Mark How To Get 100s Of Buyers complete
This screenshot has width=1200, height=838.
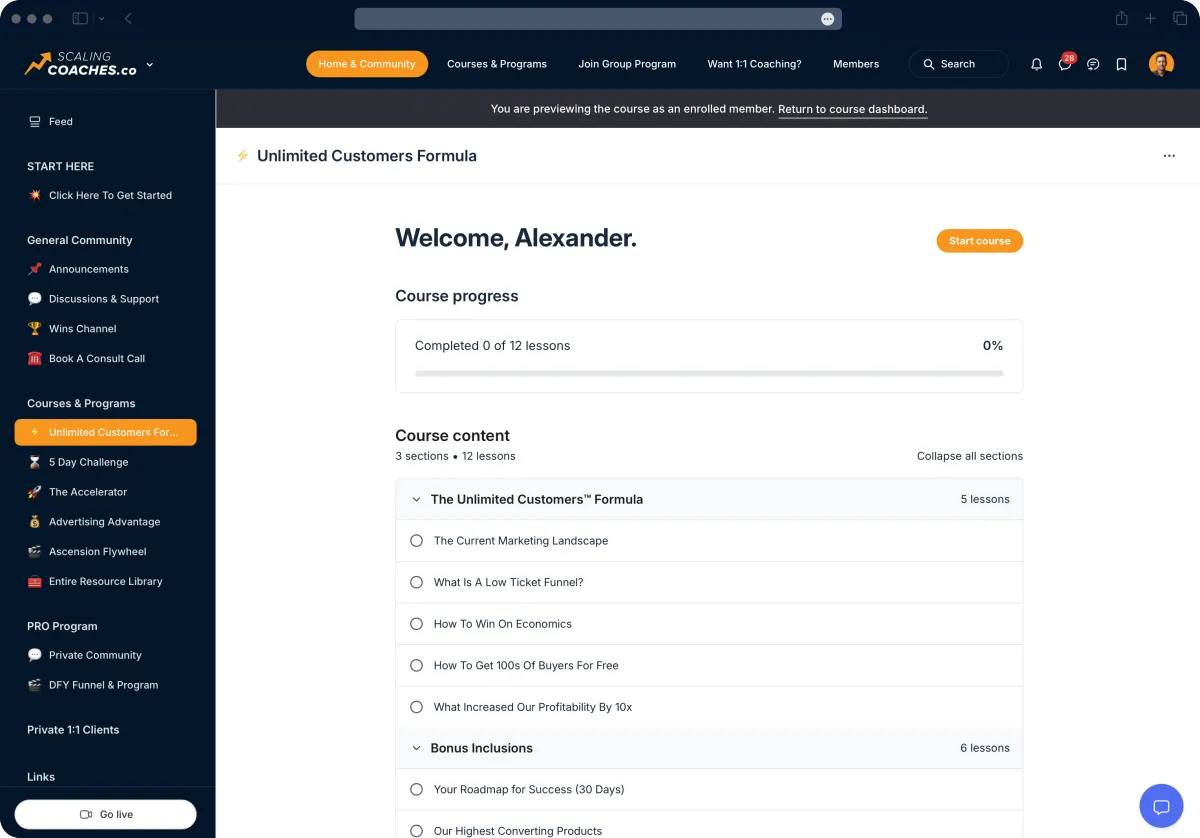coord(417,665)
